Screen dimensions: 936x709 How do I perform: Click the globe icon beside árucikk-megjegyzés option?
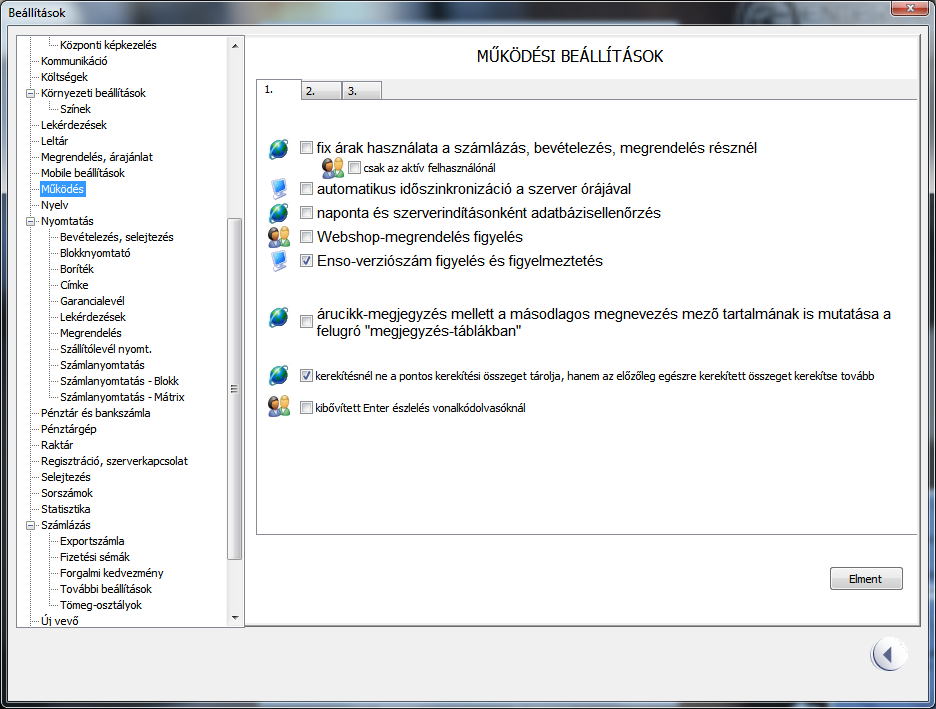pos(279,317)
